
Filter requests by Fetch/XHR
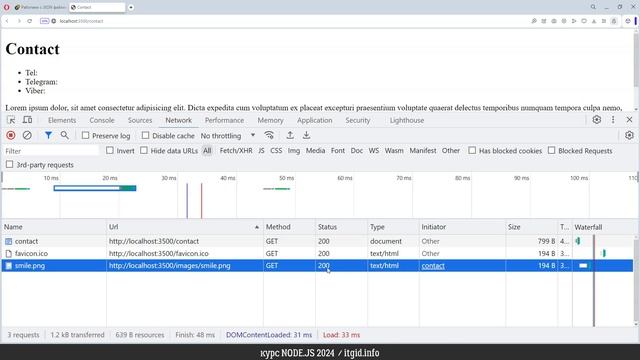click(x=236, y=151)
